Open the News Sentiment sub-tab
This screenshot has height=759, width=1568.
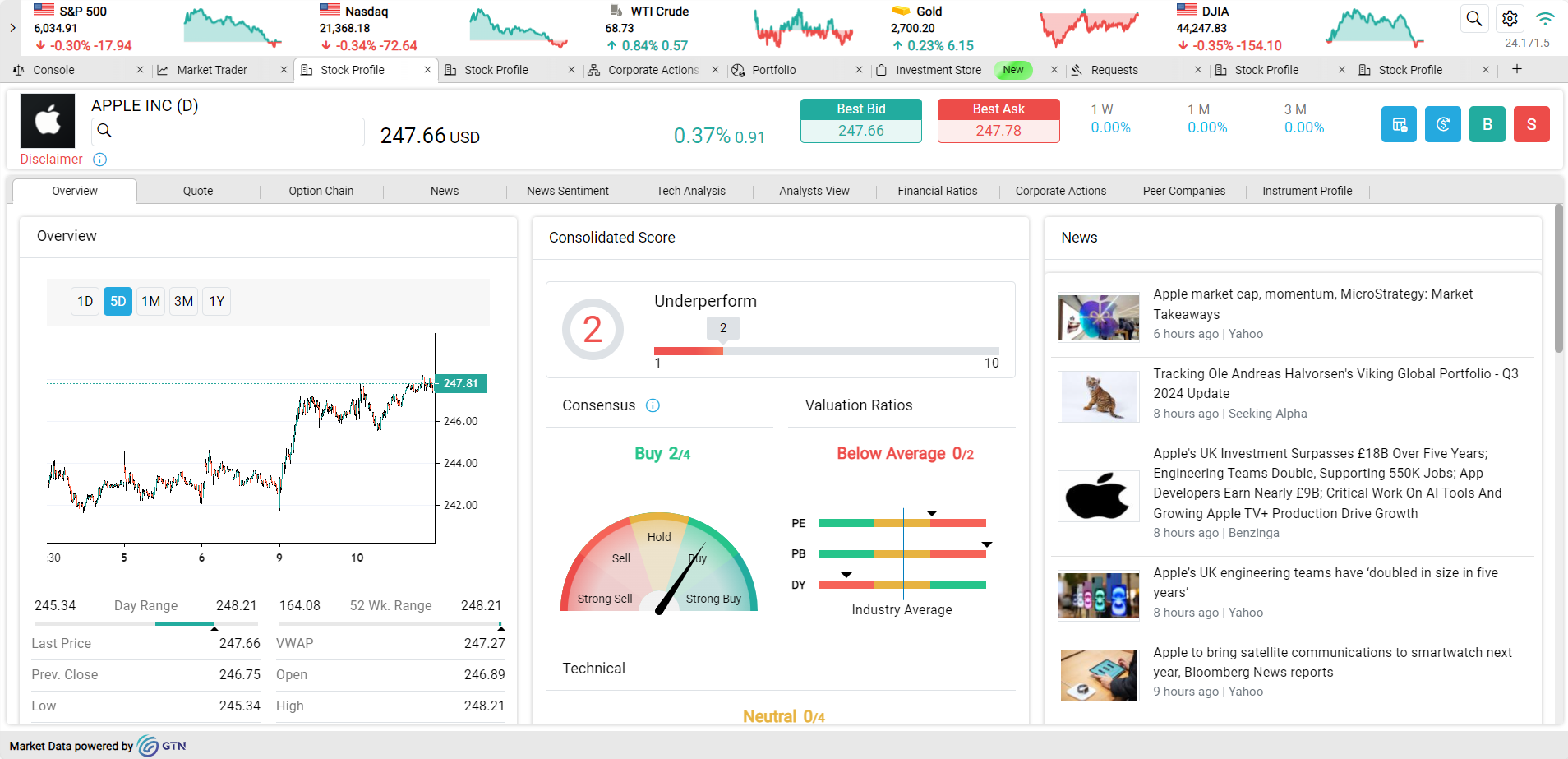pos(568,191)
